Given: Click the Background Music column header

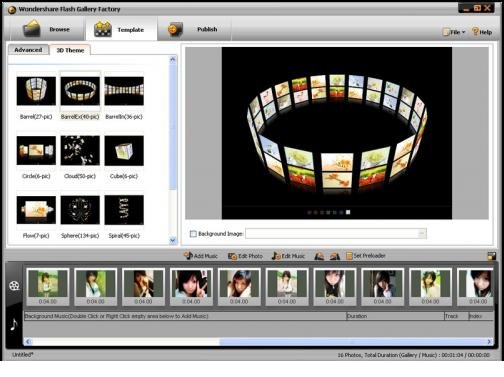Looking at the screenshot, I should tap(185, 316).
